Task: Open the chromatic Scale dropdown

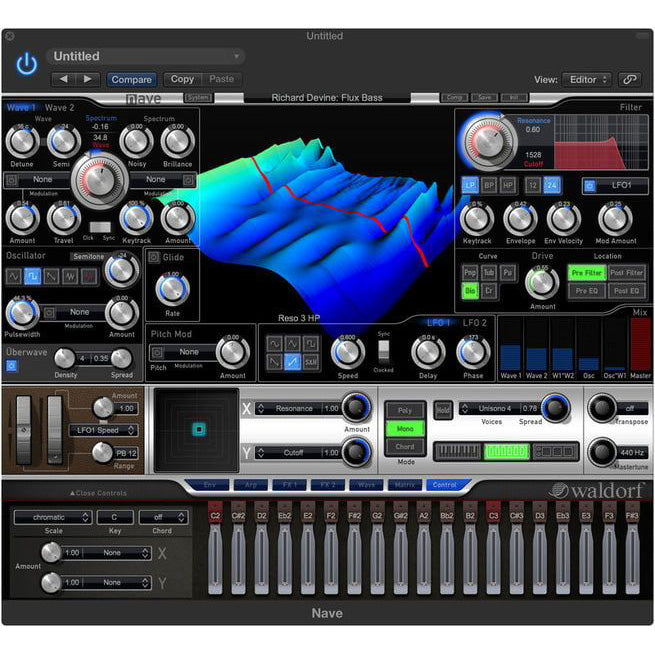Action: [x=52, y=517]
